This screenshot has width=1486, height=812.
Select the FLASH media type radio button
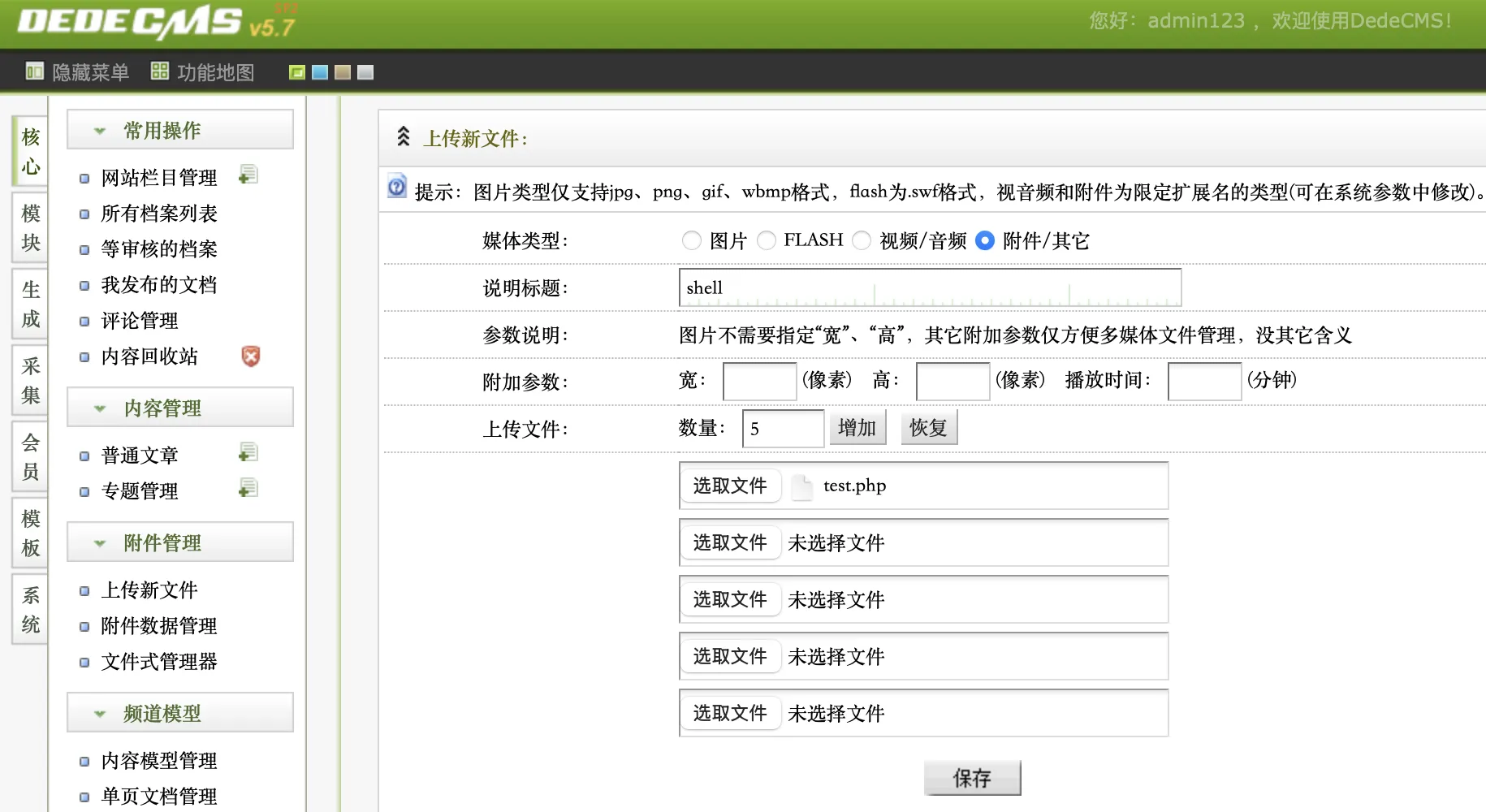(x=767, y=240)
